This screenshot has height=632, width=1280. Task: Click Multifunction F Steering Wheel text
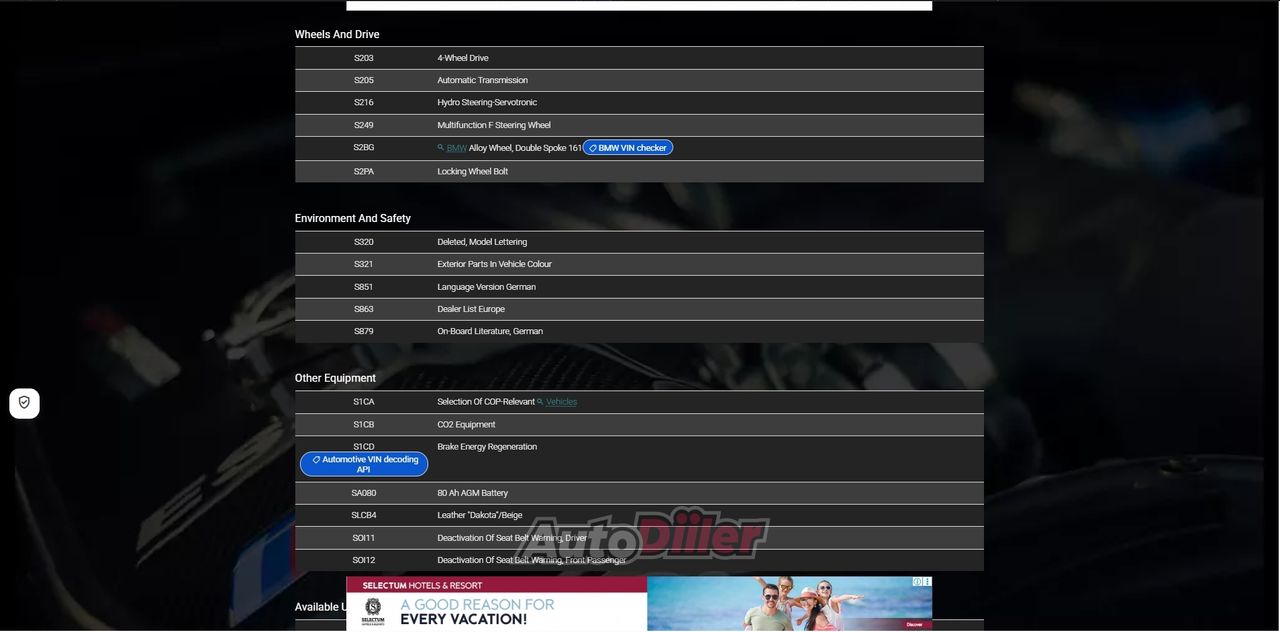[x=494, y=125]
